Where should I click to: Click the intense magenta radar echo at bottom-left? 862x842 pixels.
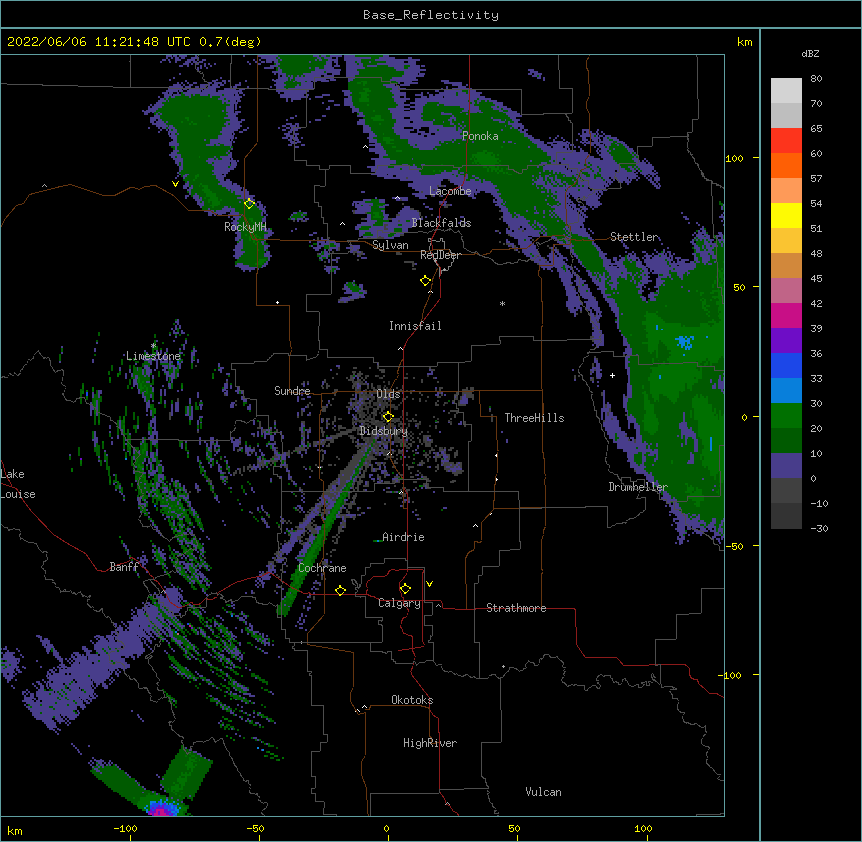160,811
